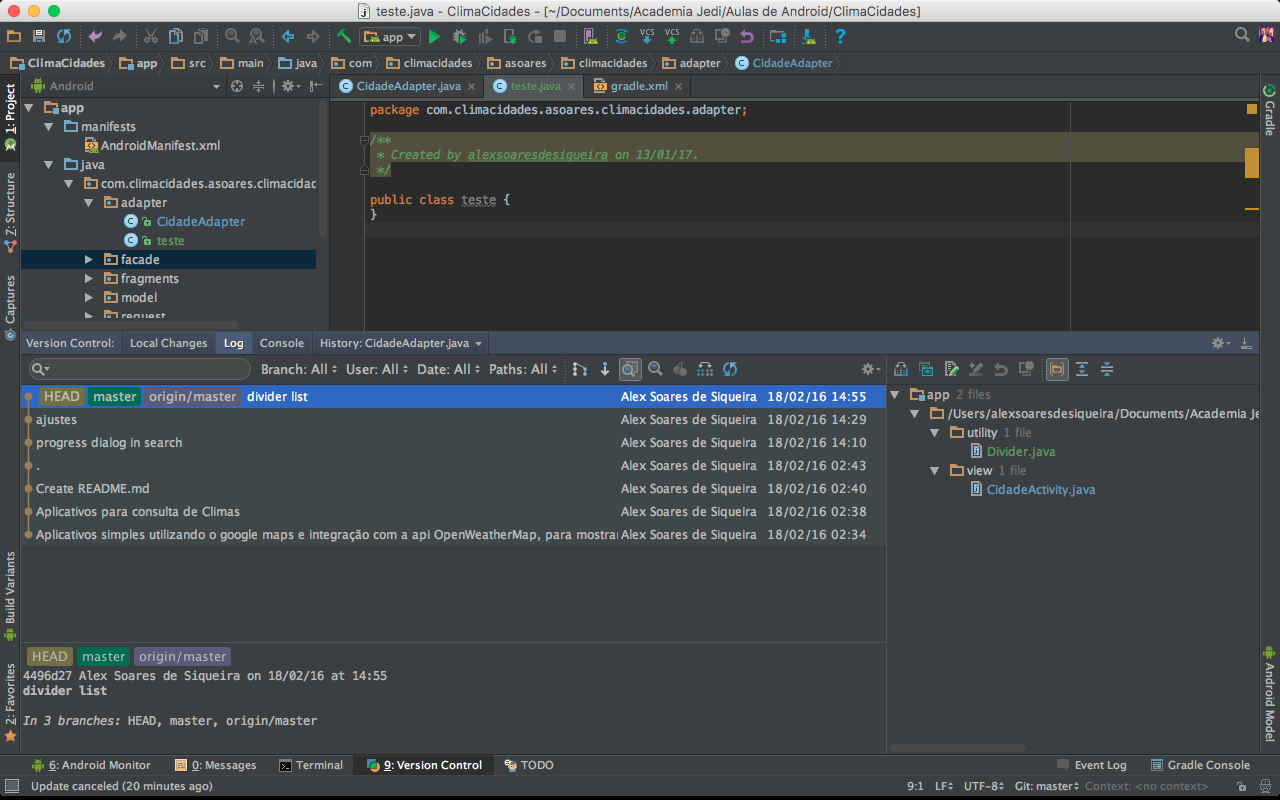The image size is (1280, 800).
Task: Click the yellow warning marker in editor stripe
Action: (x=1251, y=162)
